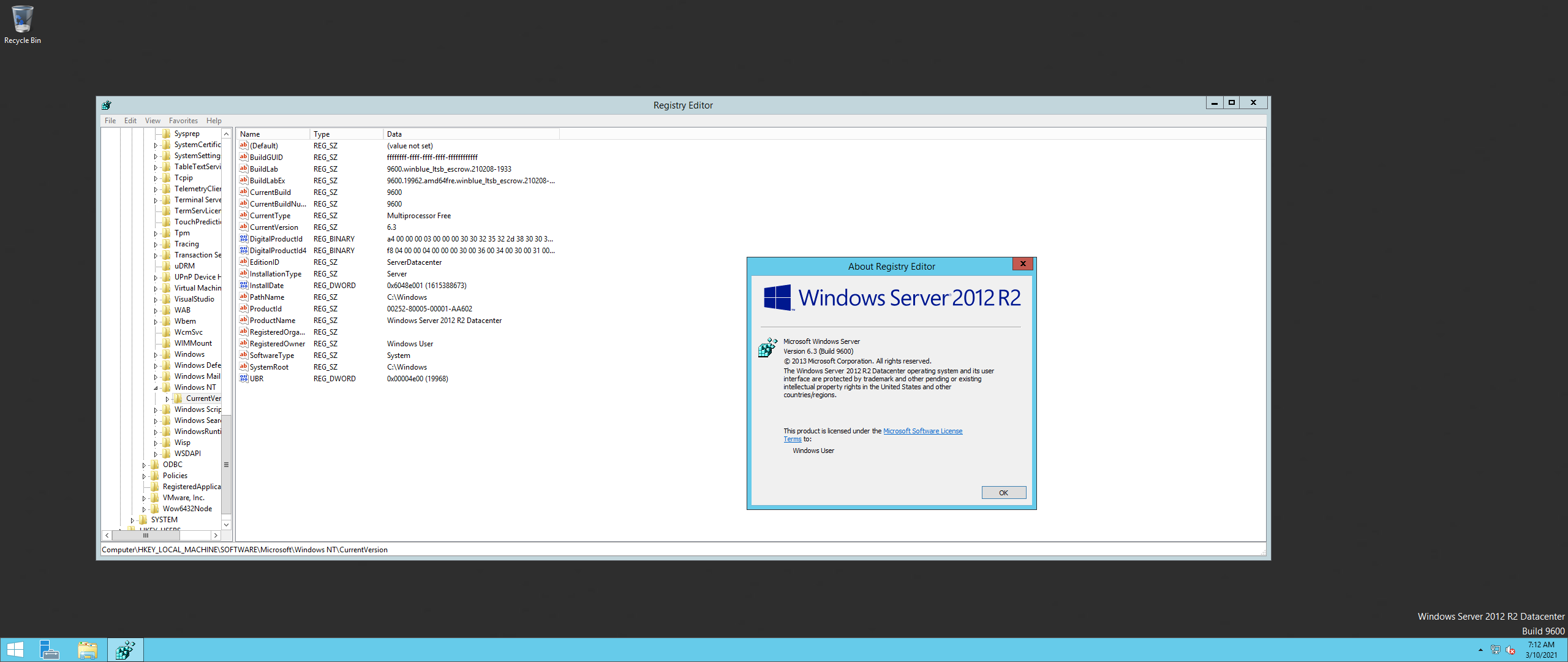Open the Start button on the taskbar

coord(15,650)
